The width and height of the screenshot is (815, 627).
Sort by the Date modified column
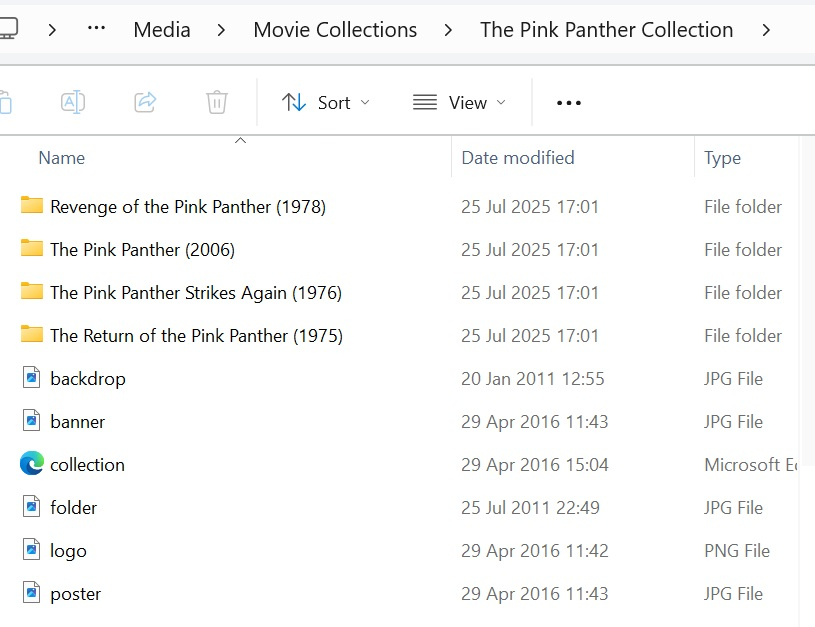pos(518,158)
